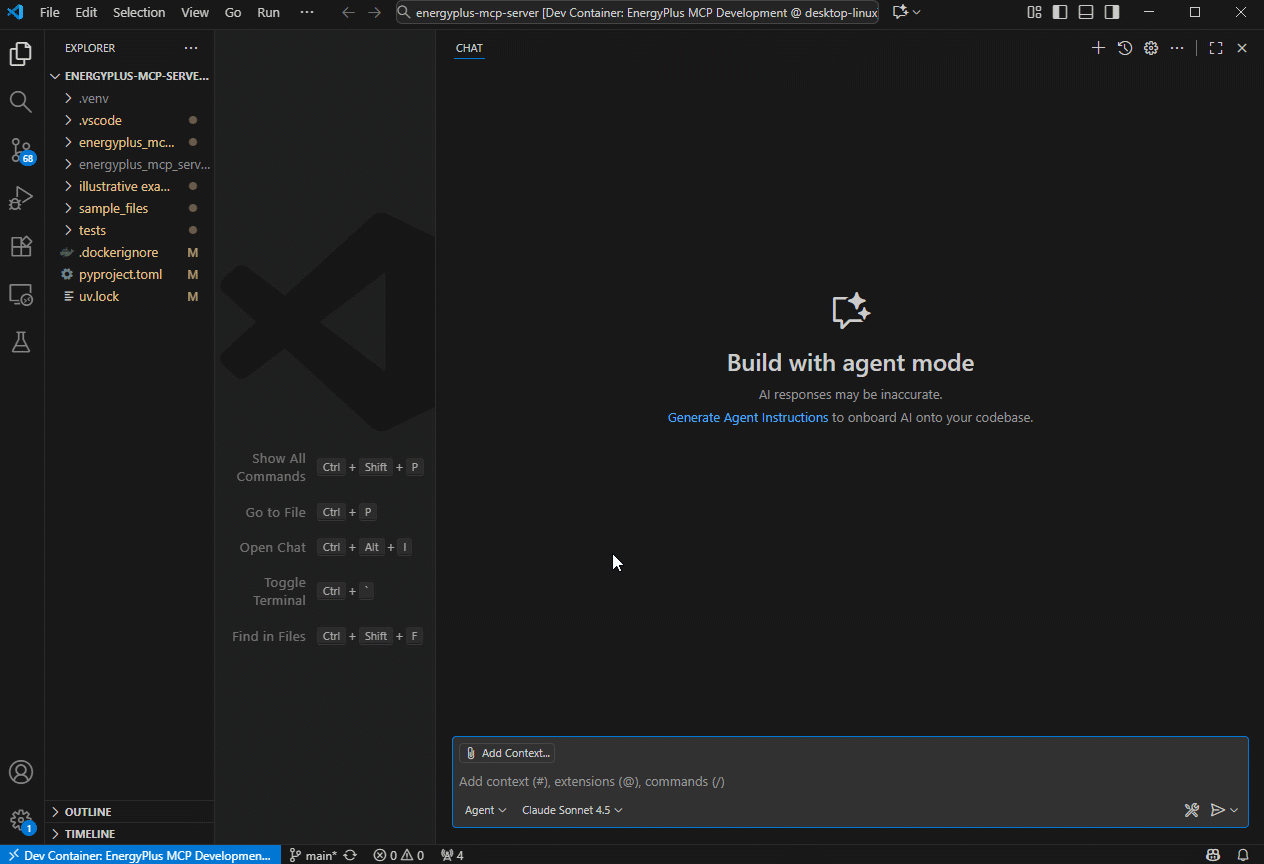Click Configure Tools icon in chat input
Image resolution: width=1264 pixels, height=864 pixels.
pos(1191,810)
